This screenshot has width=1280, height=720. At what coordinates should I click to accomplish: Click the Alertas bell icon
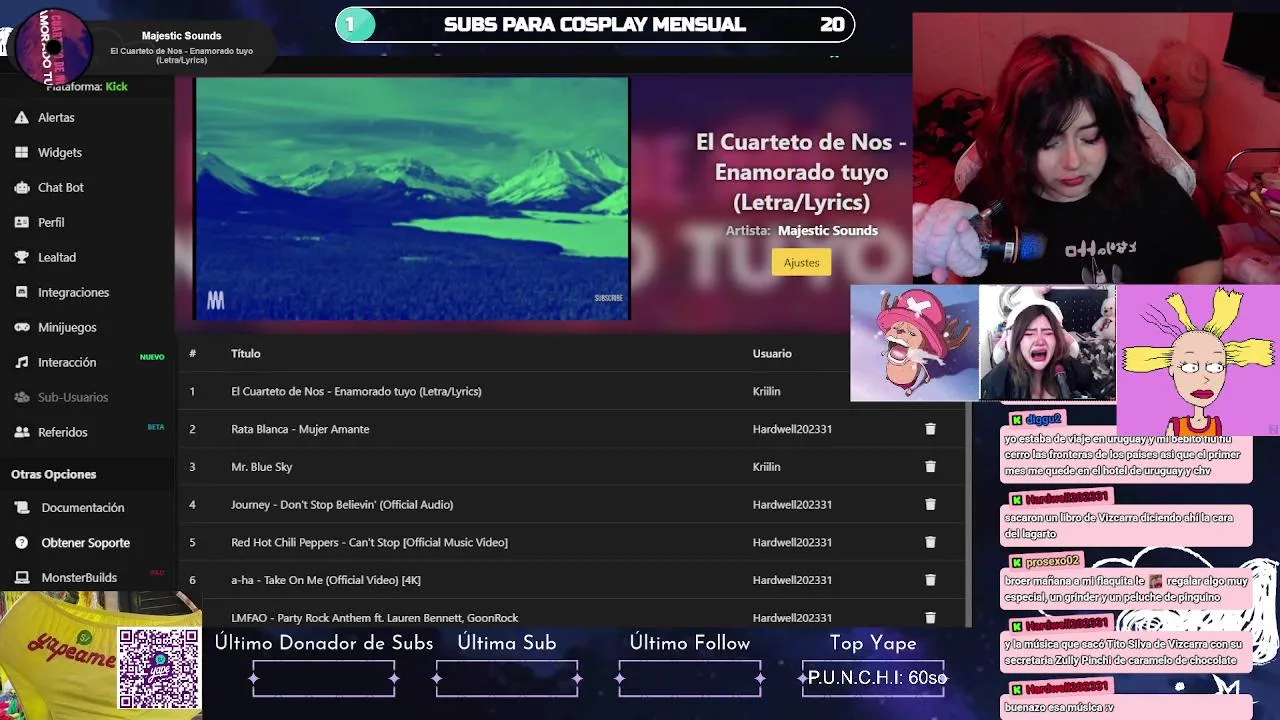(21, 117)
